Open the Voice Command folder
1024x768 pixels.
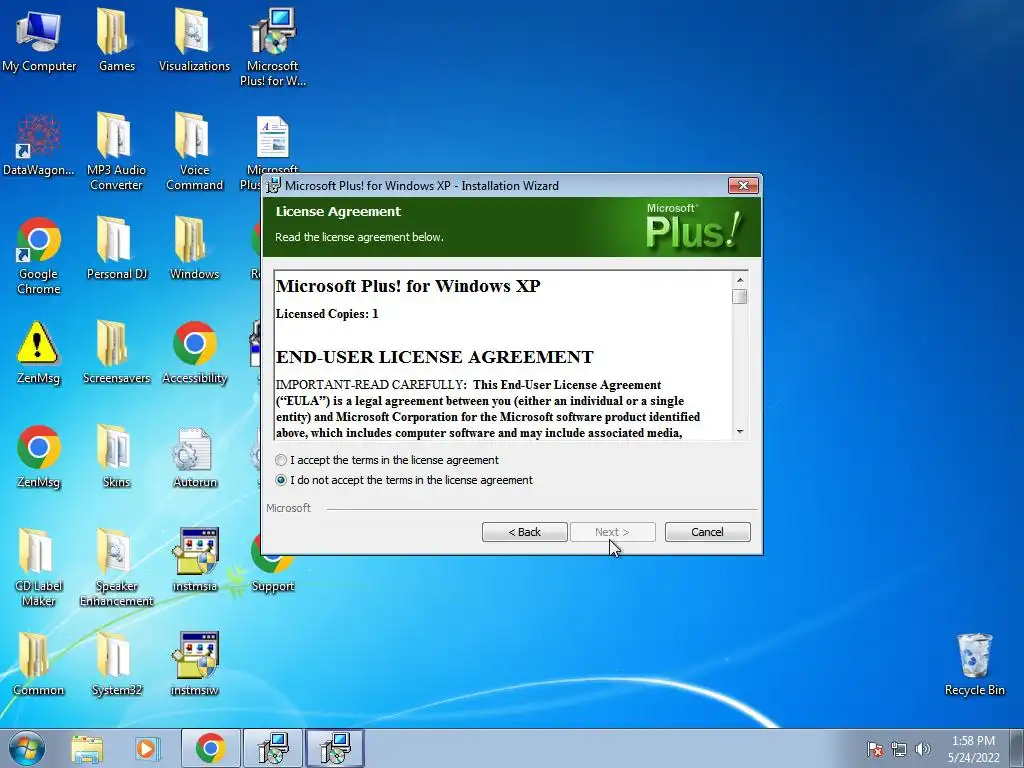pos(194,152)
